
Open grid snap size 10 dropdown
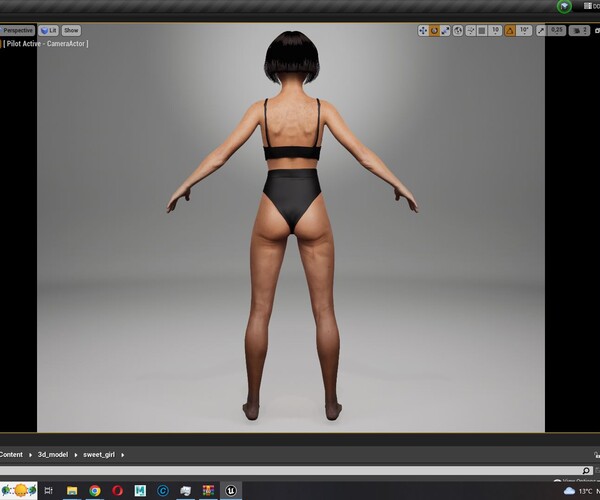pos(495,31)
